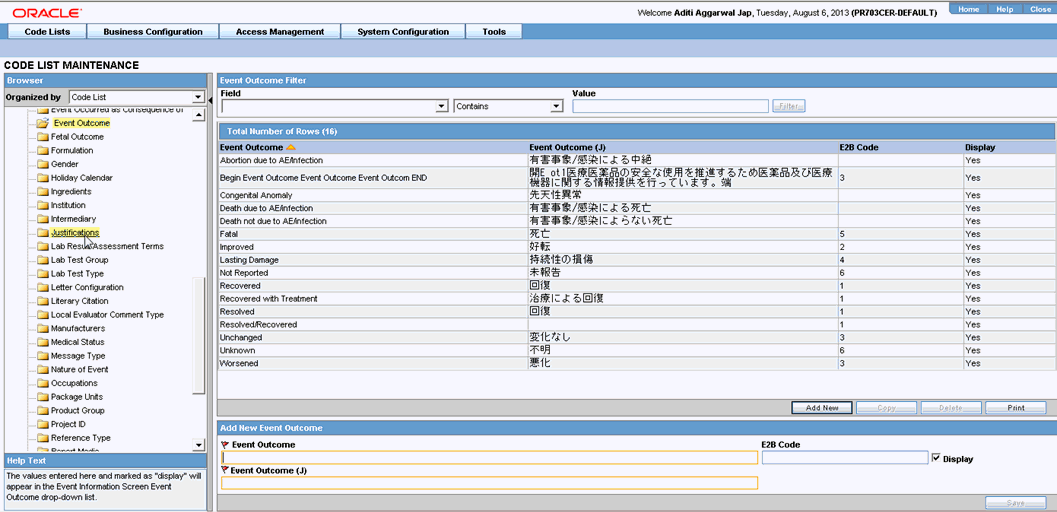Viewport: 1057px width, 512px height.
Task: Click the tree scrollbar down arrow
Action: click(x=198, y=445)
